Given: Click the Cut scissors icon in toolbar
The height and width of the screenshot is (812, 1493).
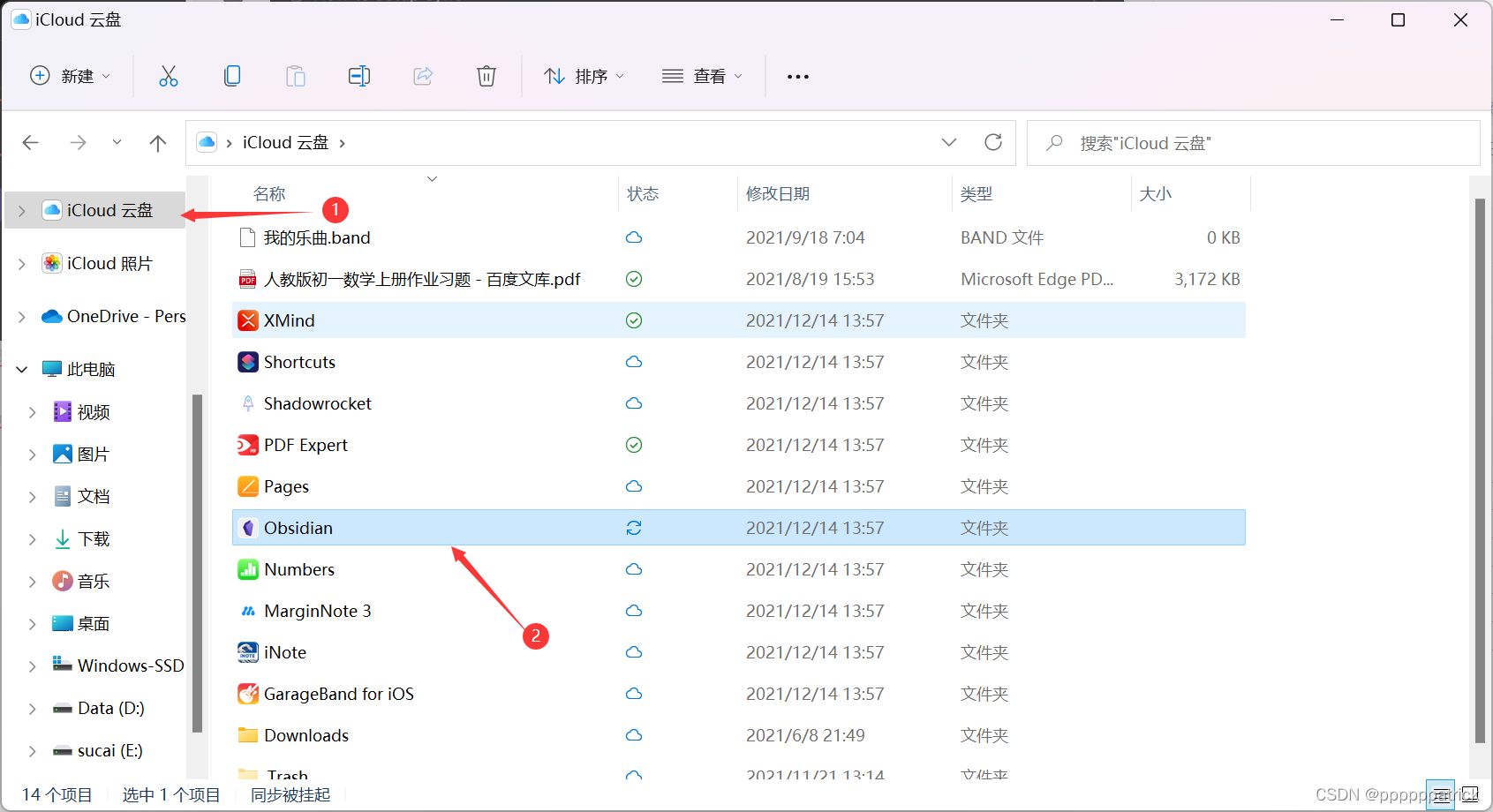Looking at the screenshot, I should click(168, 76).
